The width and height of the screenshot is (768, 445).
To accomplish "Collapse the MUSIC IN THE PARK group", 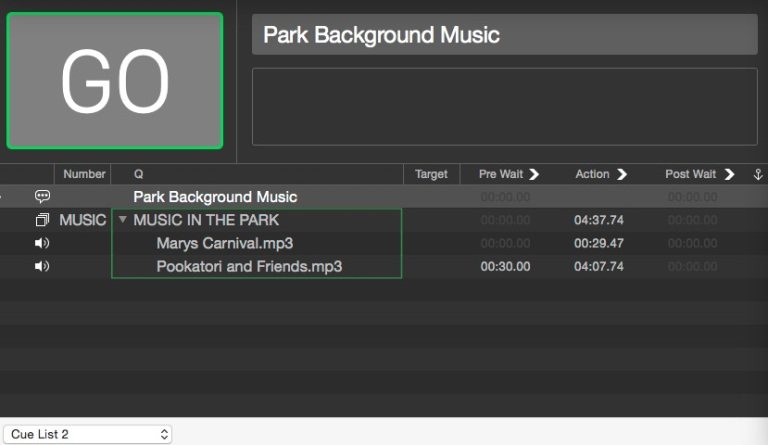I will pyautogui.click(x=123, y=220).
